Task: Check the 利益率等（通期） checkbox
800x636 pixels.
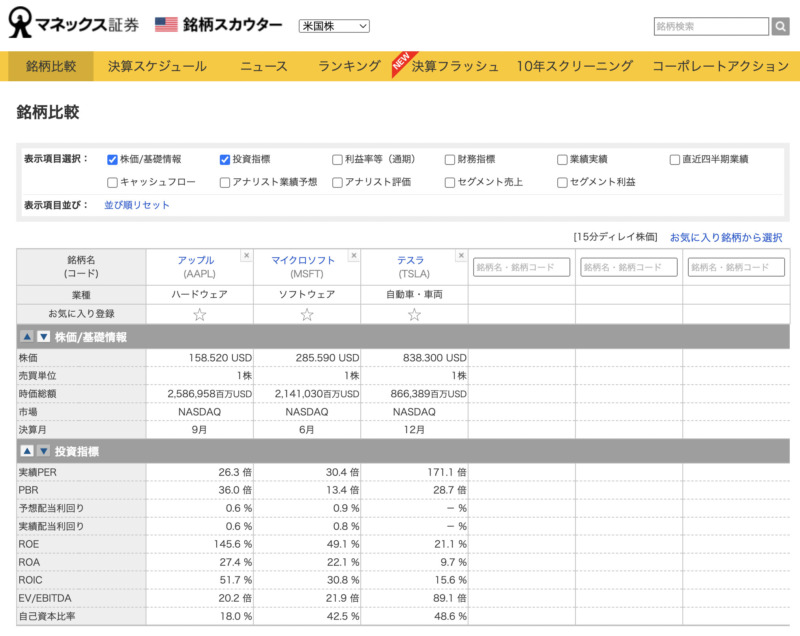Action: 337,160
